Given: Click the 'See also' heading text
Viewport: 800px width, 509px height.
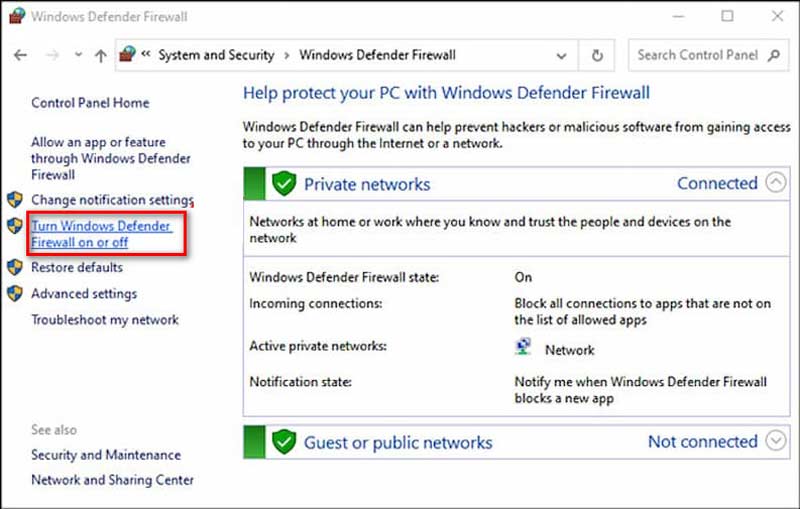Looking at the screenshot, I should coord(54,430).
